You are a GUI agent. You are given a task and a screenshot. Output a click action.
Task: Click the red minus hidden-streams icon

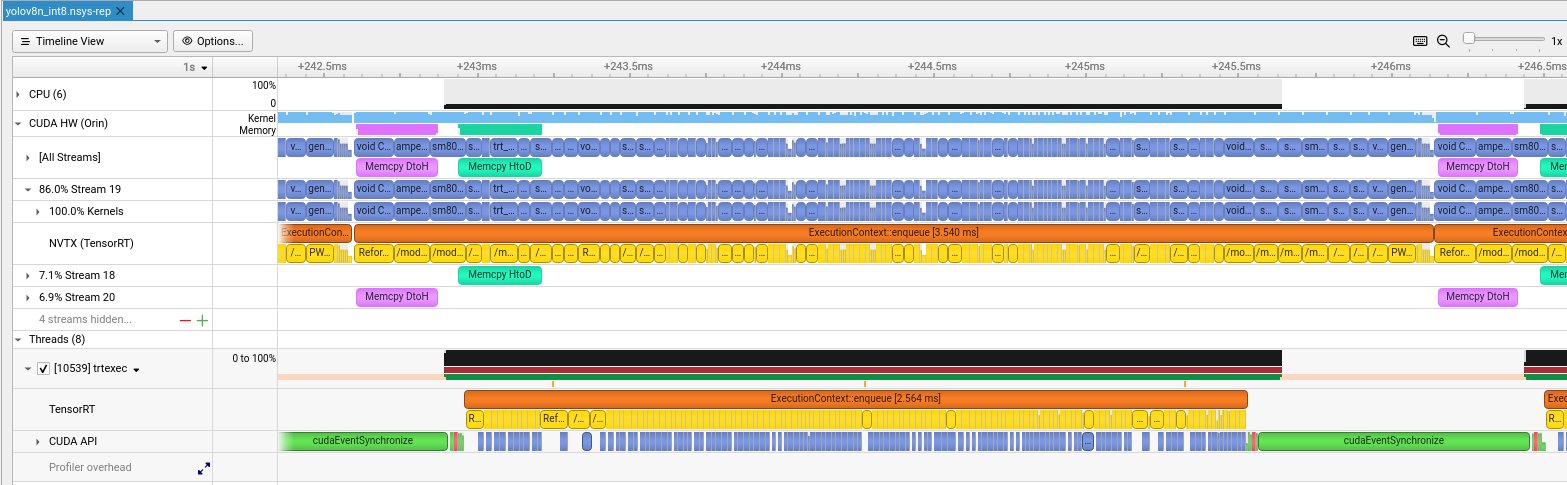(184, 320)
